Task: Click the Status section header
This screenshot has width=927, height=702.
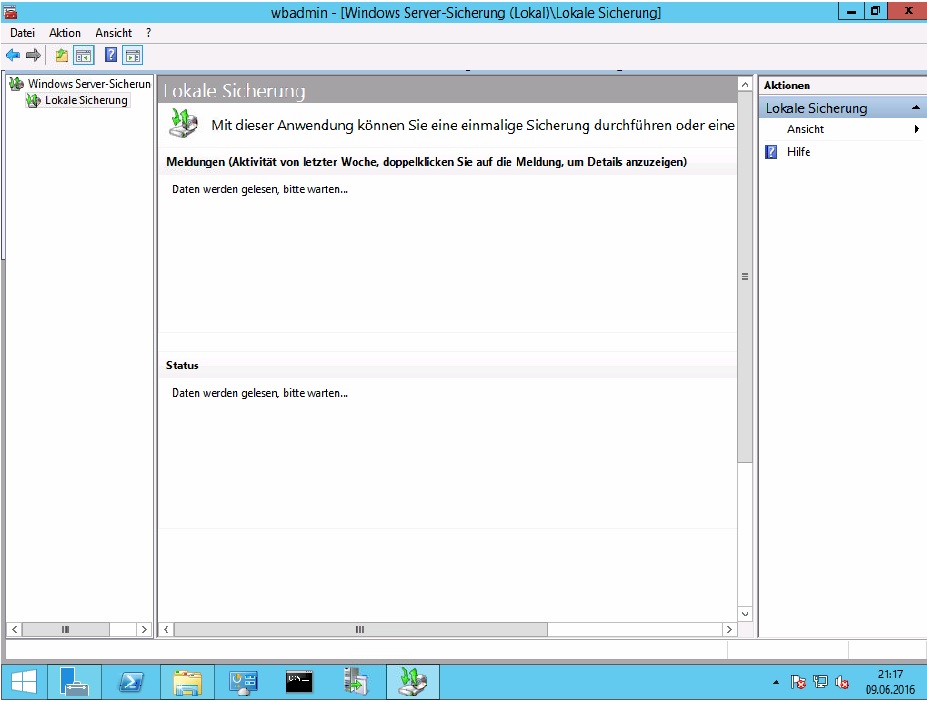Action: tap(182, 365)
